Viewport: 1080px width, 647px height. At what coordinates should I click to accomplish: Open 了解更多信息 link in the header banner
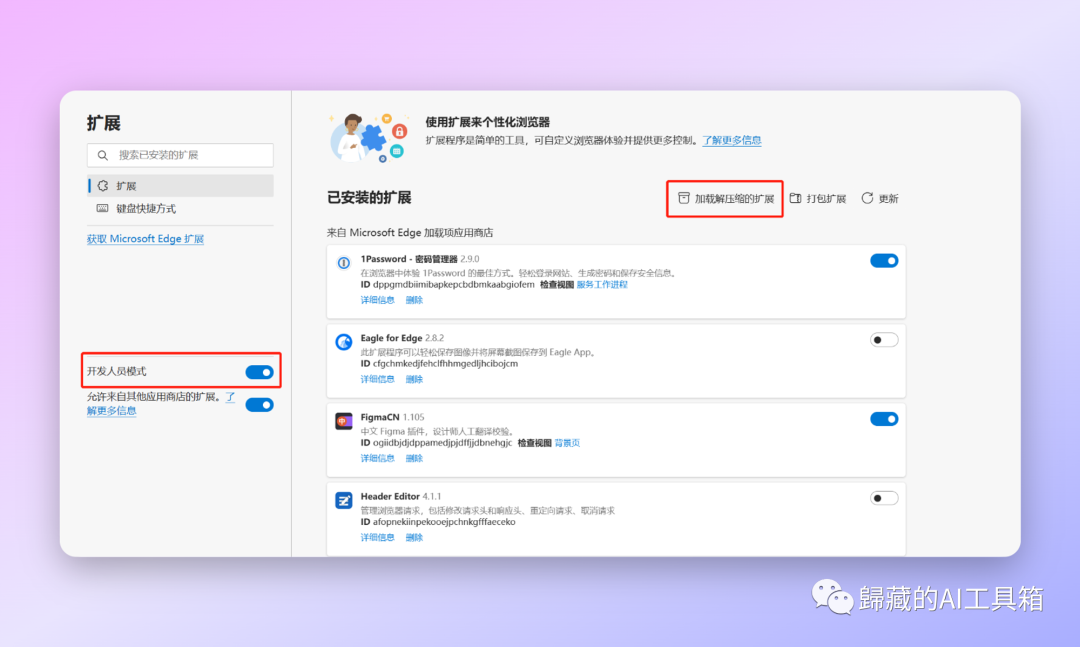[731, 141]
